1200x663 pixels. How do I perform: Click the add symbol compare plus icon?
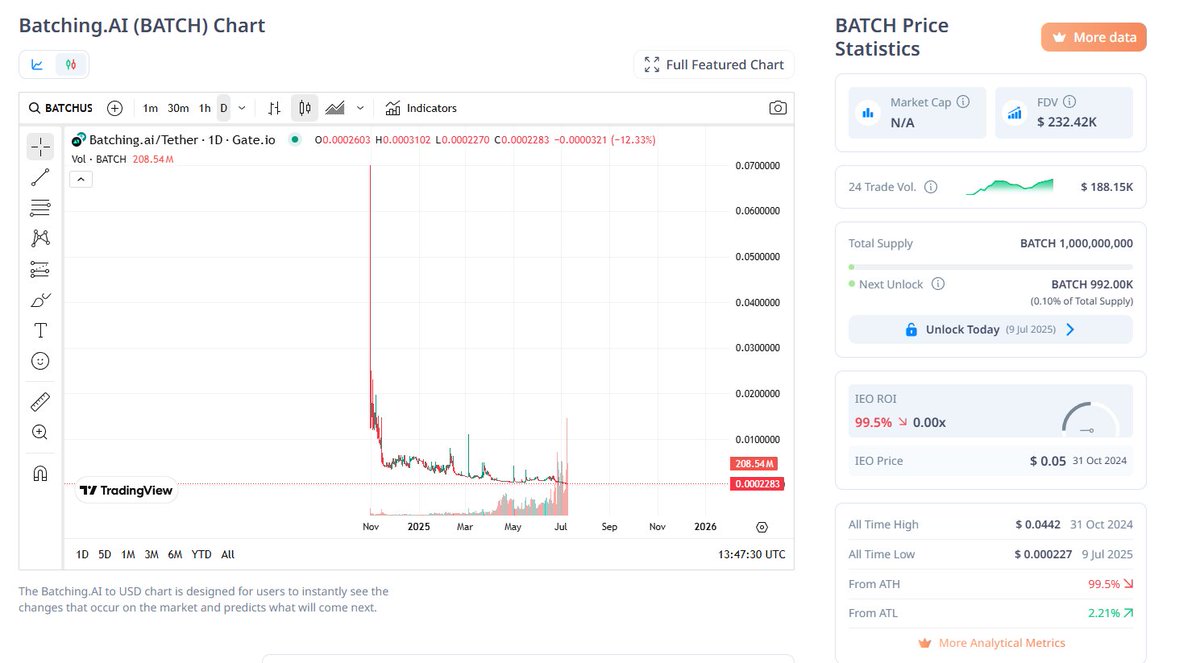(115, 108)
